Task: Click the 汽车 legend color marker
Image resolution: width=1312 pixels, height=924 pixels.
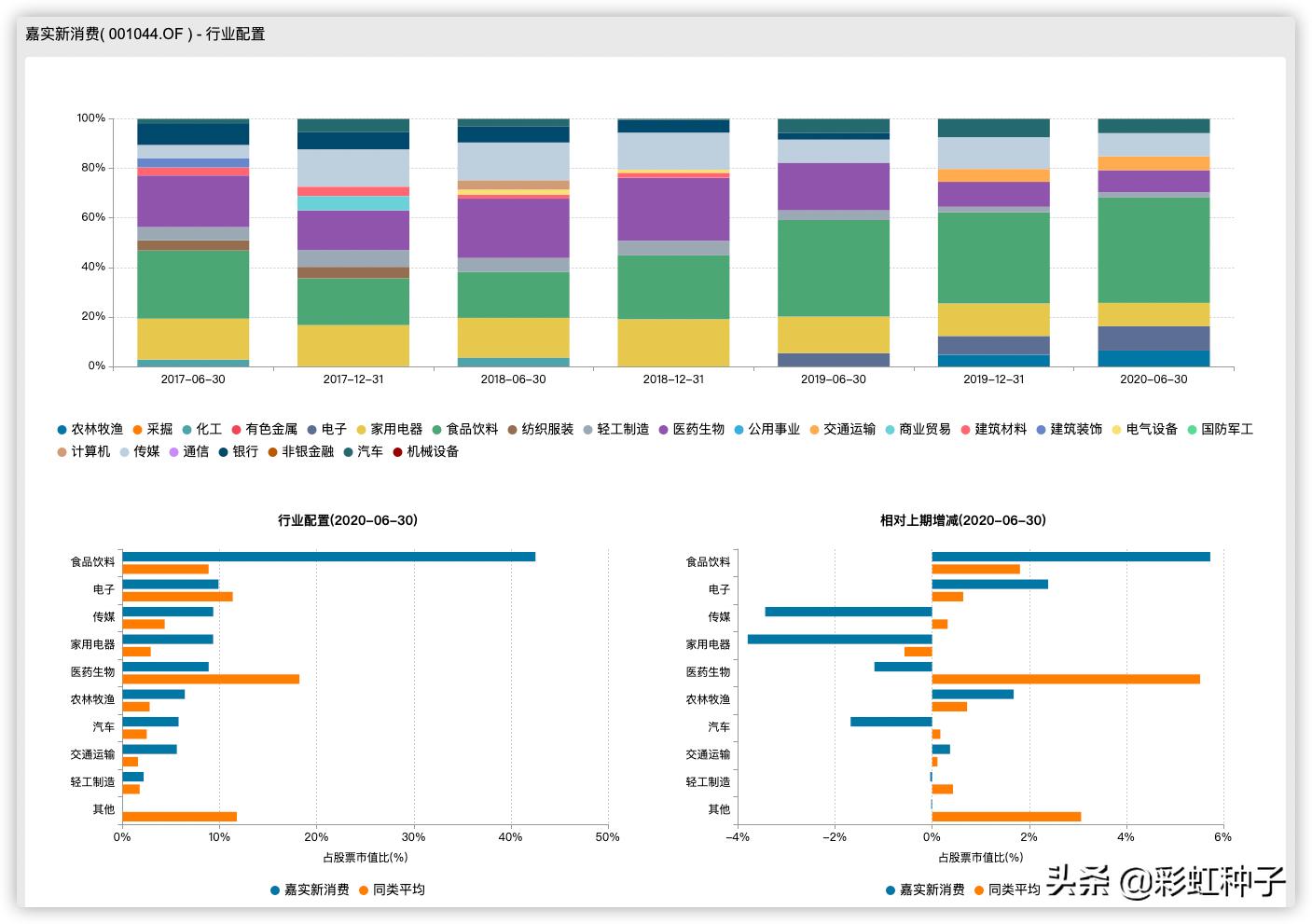Action: [x=347, y=452]
